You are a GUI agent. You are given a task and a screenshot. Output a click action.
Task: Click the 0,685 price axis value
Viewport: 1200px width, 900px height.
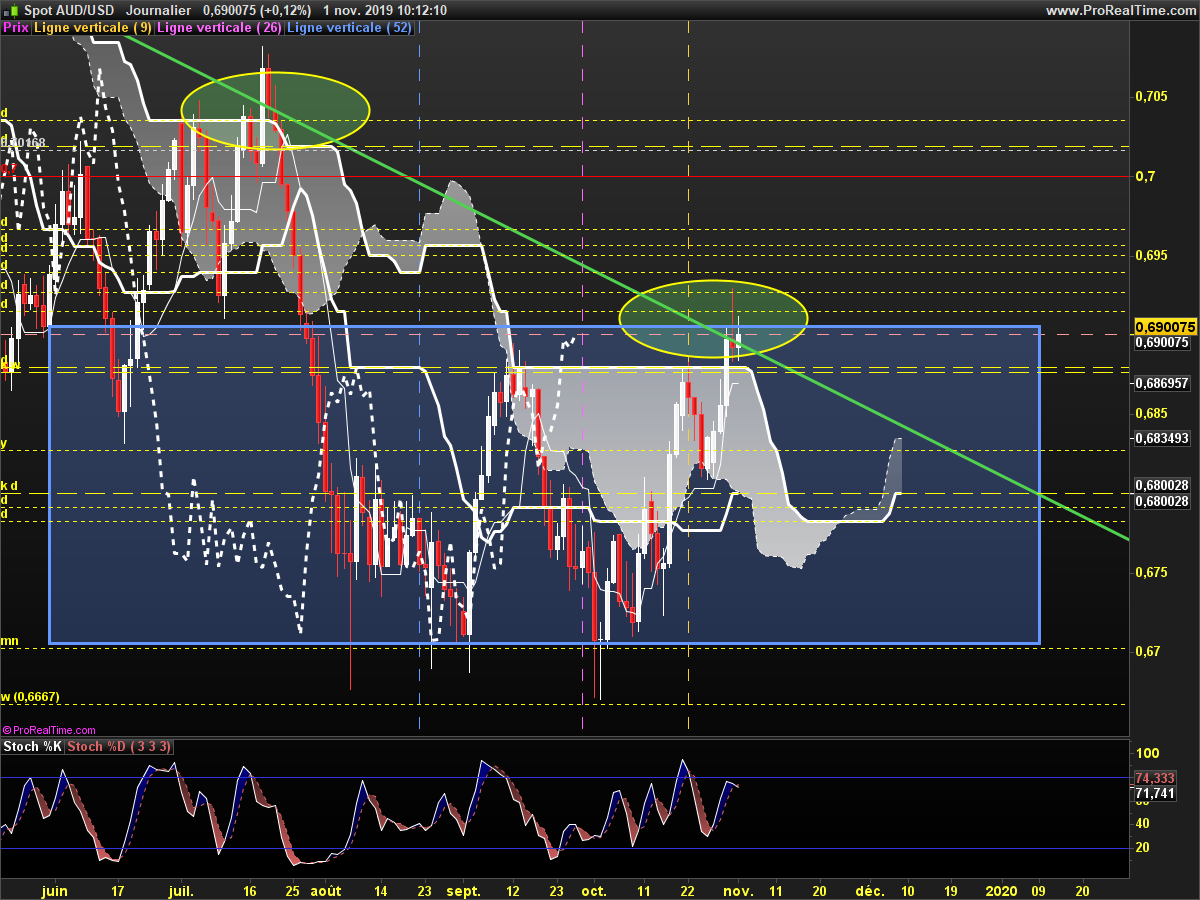point(1151,413)
